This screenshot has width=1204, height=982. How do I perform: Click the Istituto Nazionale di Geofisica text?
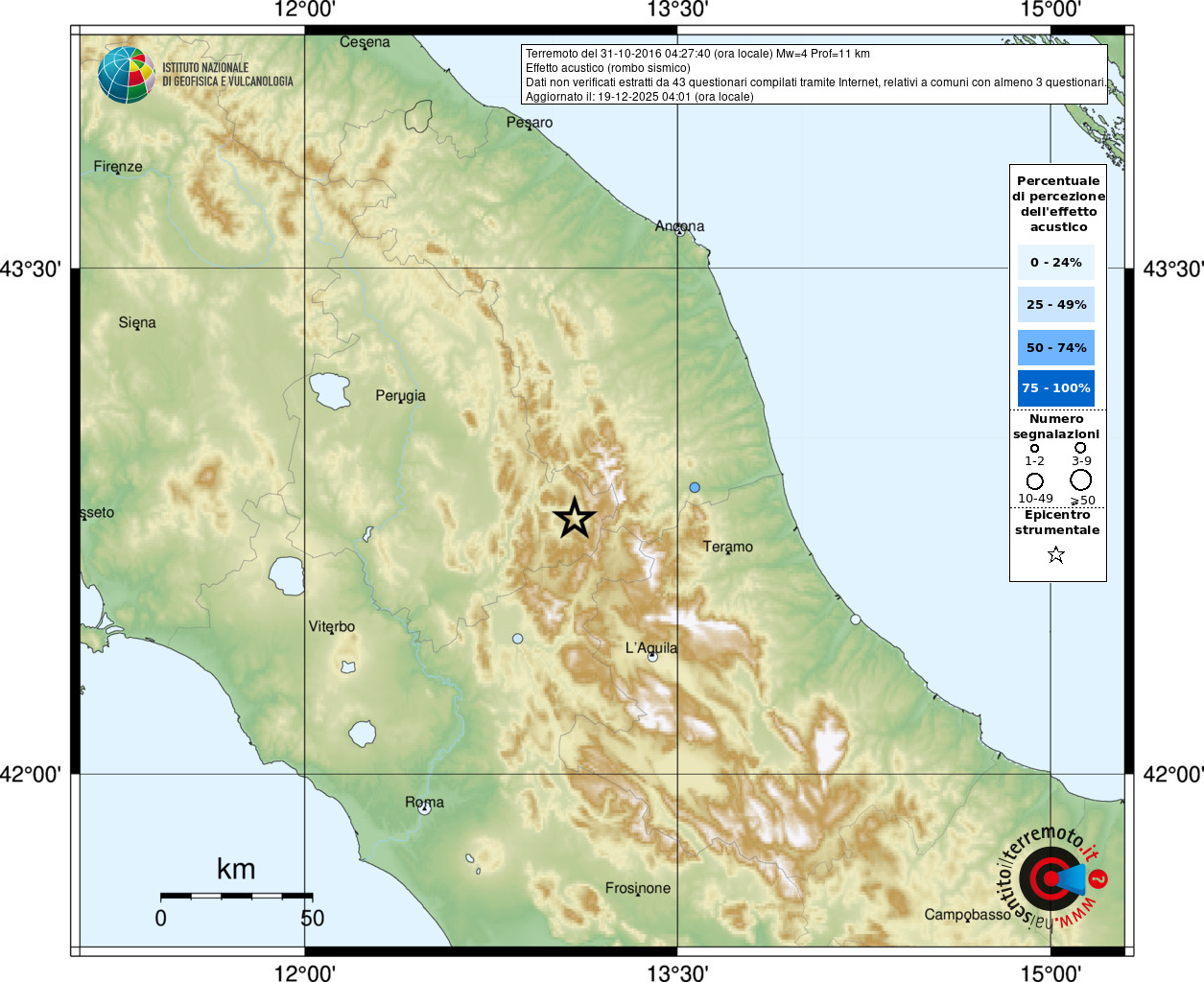click(x=227, y=75)
